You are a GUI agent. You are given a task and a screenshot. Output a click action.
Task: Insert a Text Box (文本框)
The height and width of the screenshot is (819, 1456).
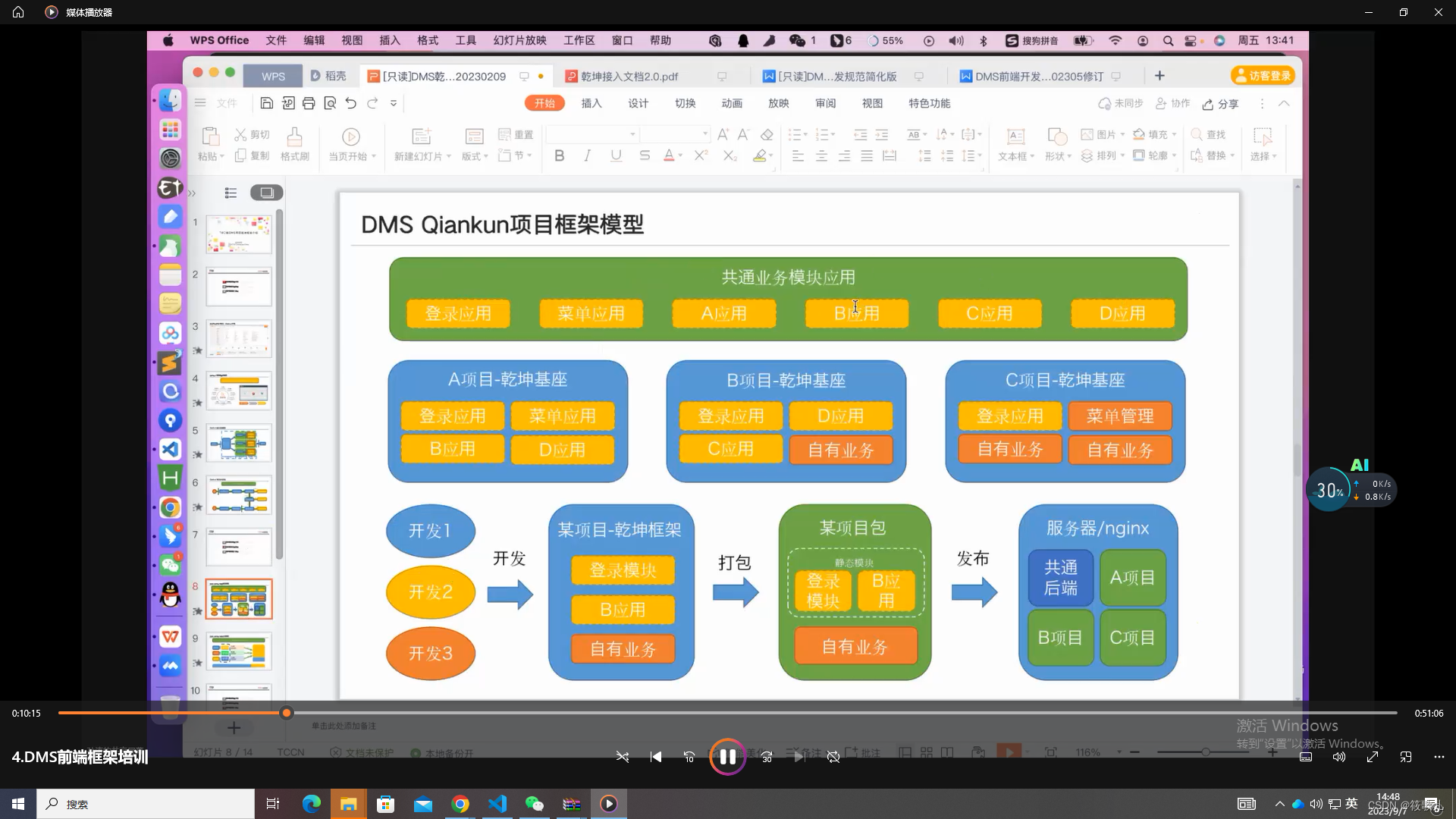(x=1015, y=144)
